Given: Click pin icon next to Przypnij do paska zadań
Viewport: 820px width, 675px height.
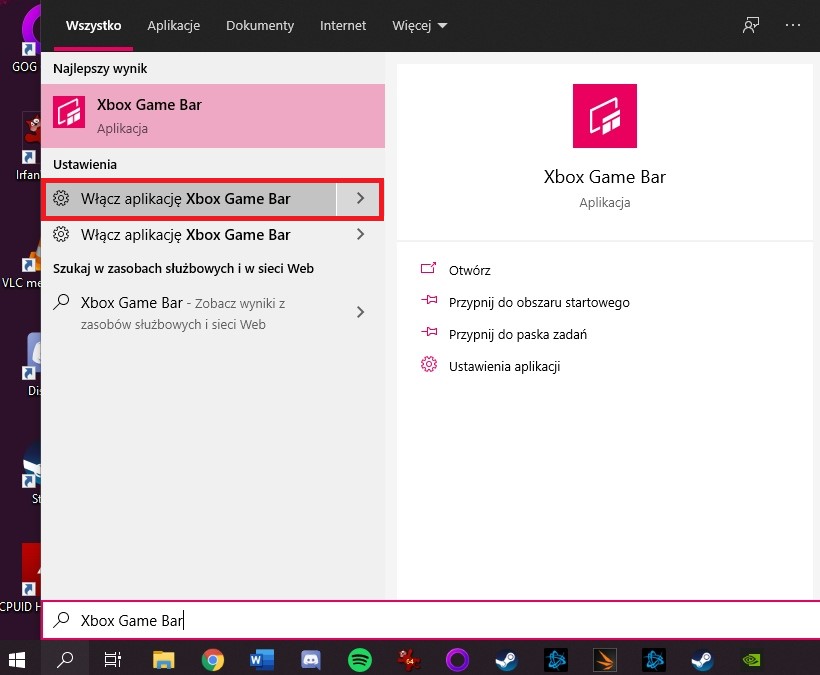Looking at the screenshot, I should pos(429,333).
